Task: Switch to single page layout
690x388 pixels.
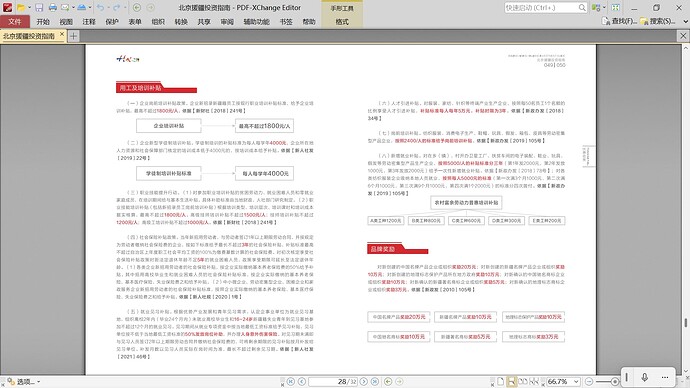Action: point(500,381)
